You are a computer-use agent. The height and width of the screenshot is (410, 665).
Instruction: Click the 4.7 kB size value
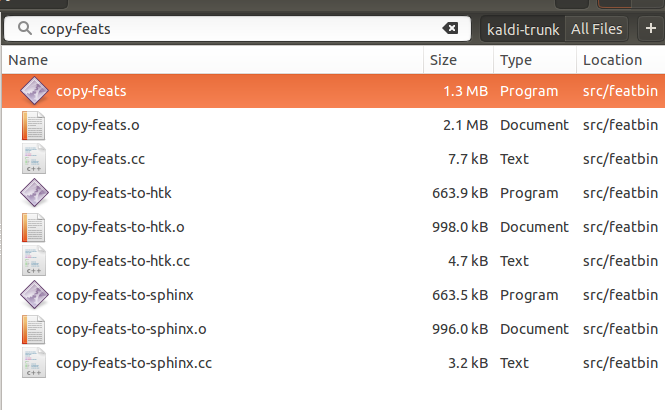468,261
